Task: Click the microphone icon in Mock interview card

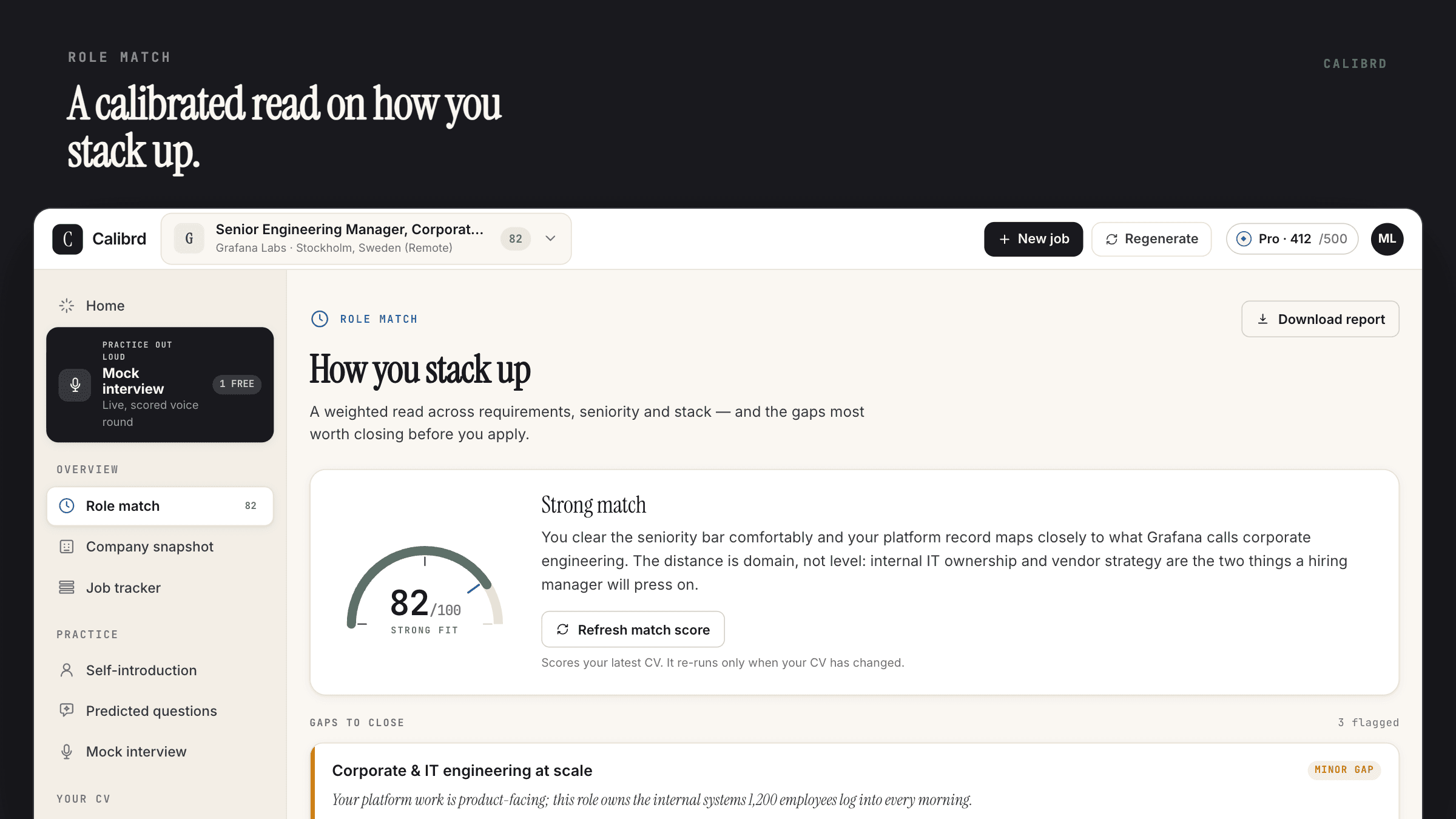Action: [x=75, y=385]
